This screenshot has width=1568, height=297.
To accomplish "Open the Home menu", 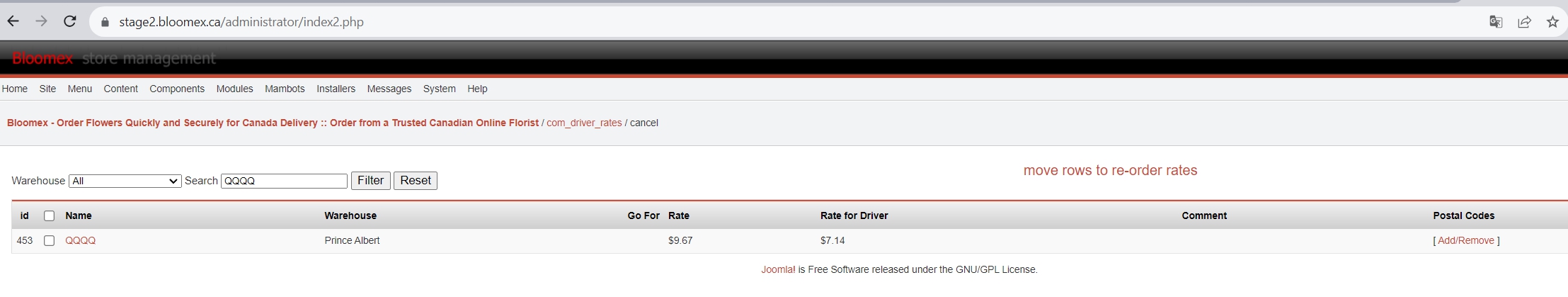I will click(x=15, y=89).
